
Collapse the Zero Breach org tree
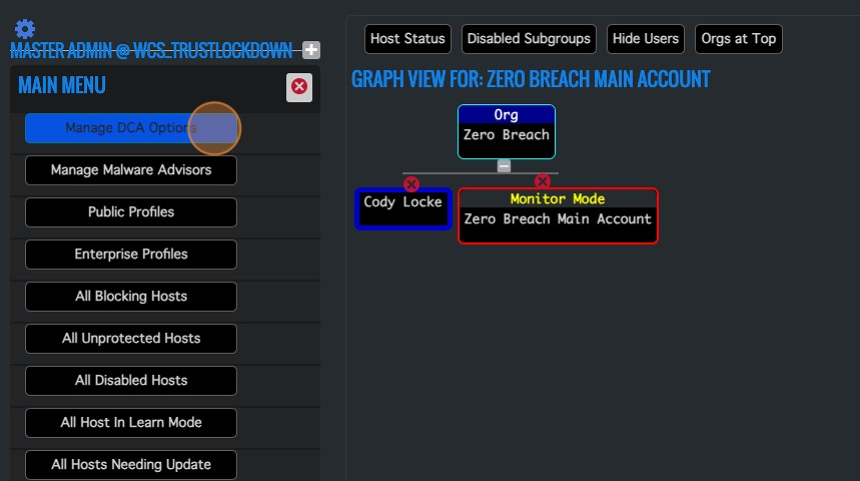[x=504, y=166]
